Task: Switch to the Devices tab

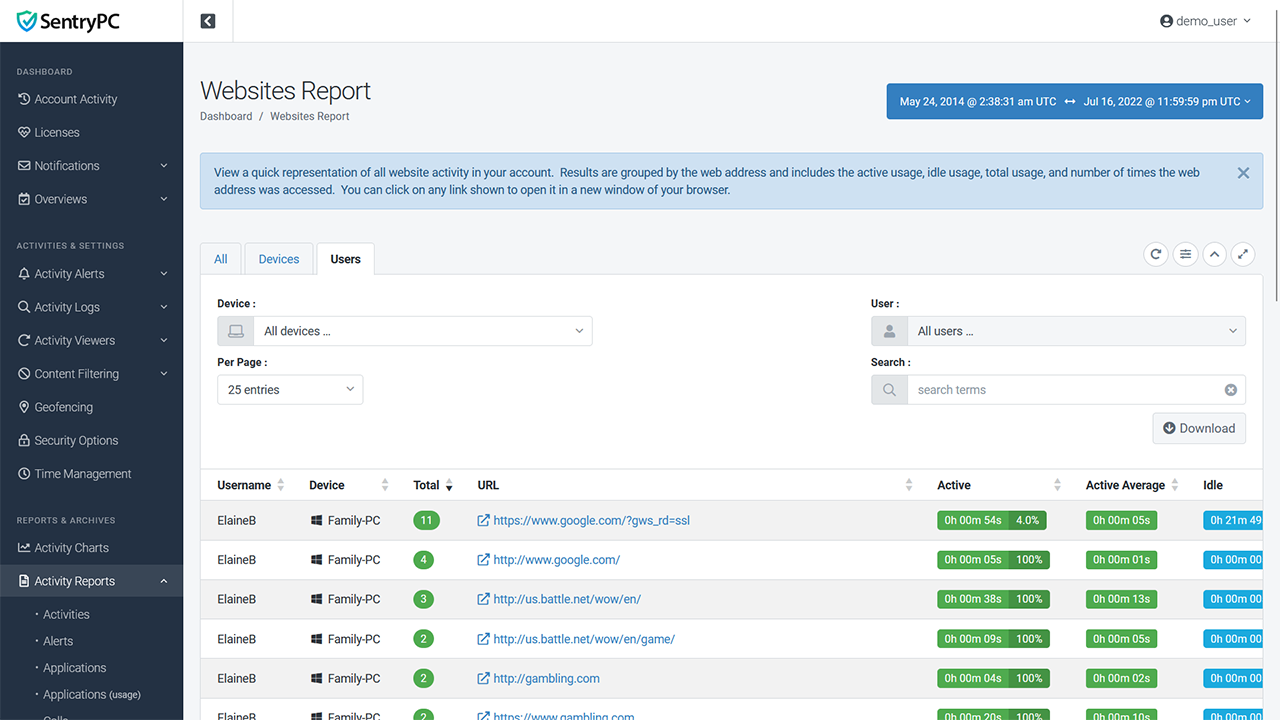Action: click(x=278, y=259)
